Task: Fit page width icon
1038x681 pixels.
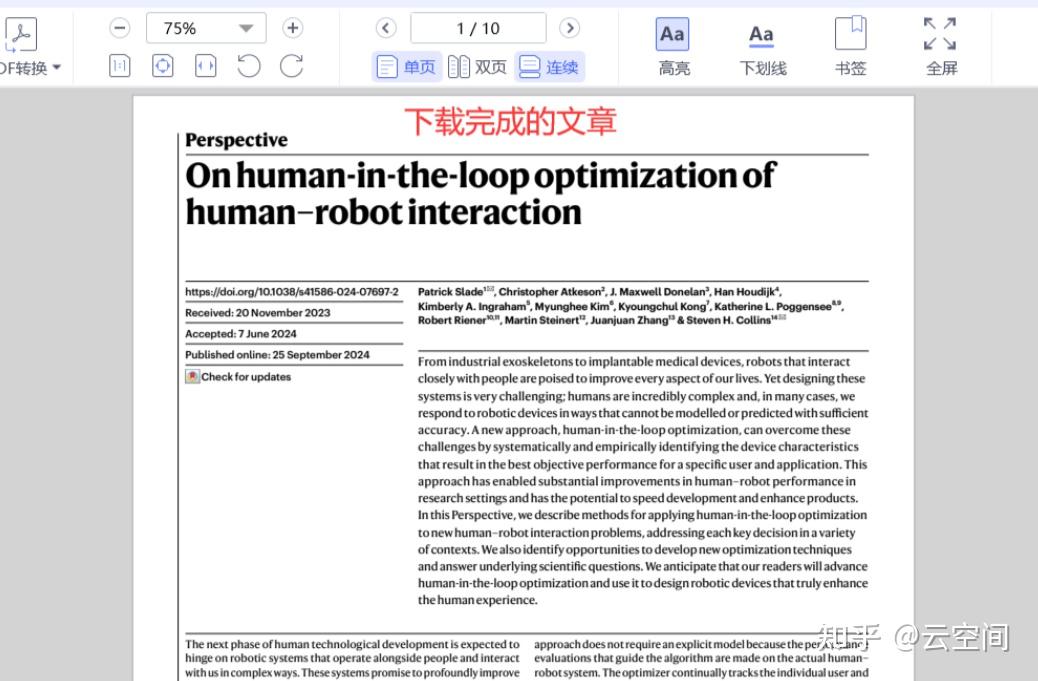Action: click(206, 66)
